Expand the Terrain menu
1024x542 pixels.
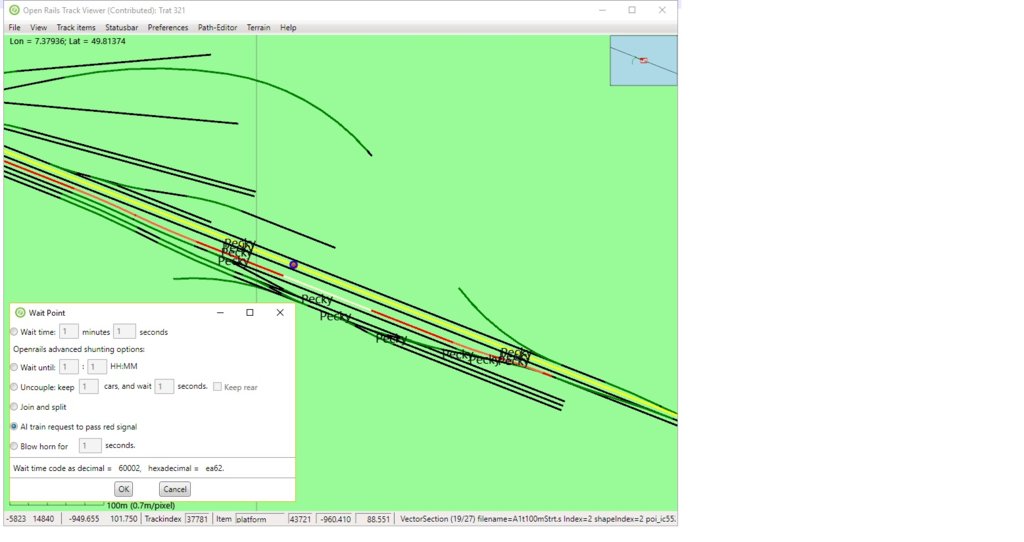coord(259,27)
